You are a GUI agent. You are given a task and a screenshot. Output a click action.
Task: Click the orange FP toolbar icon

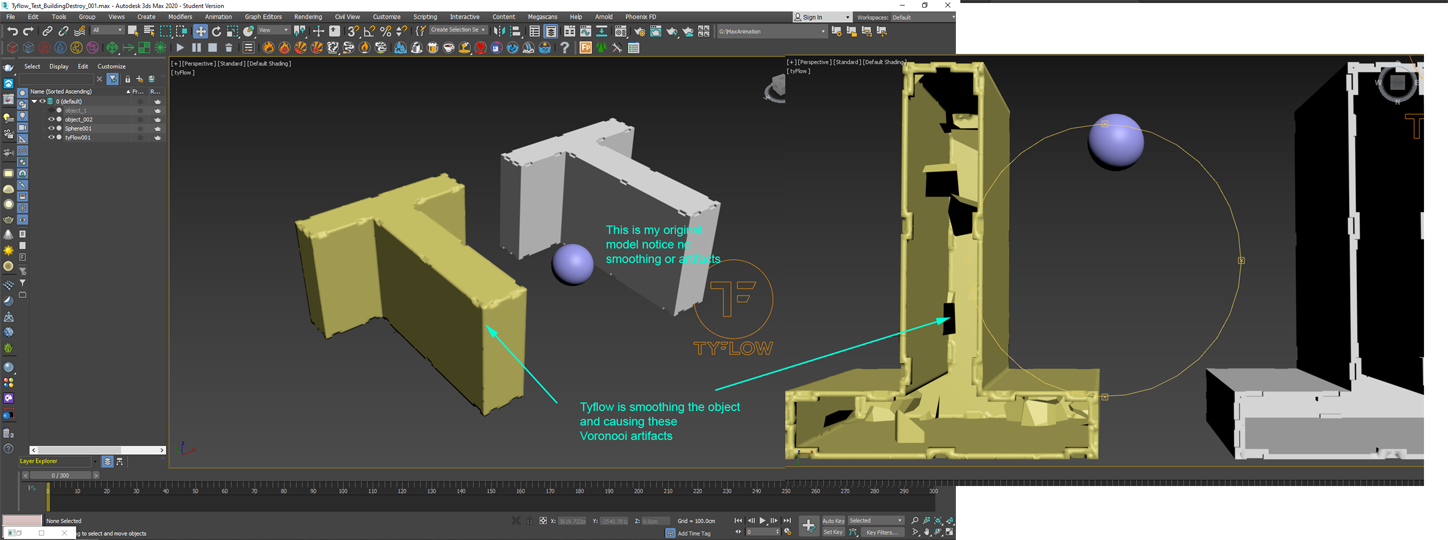pyautogui.click(x=585, y=47)
